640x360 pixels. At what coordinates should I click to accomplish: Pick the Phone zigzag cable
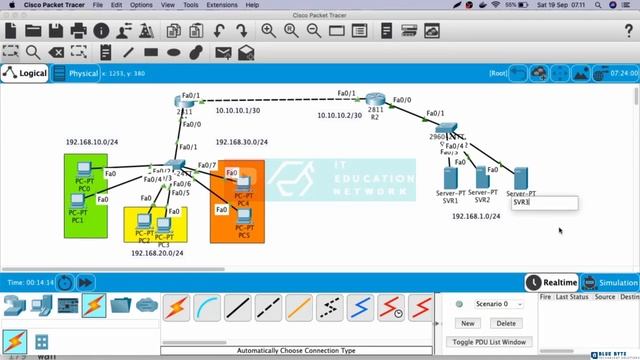(x=329, y=308)
